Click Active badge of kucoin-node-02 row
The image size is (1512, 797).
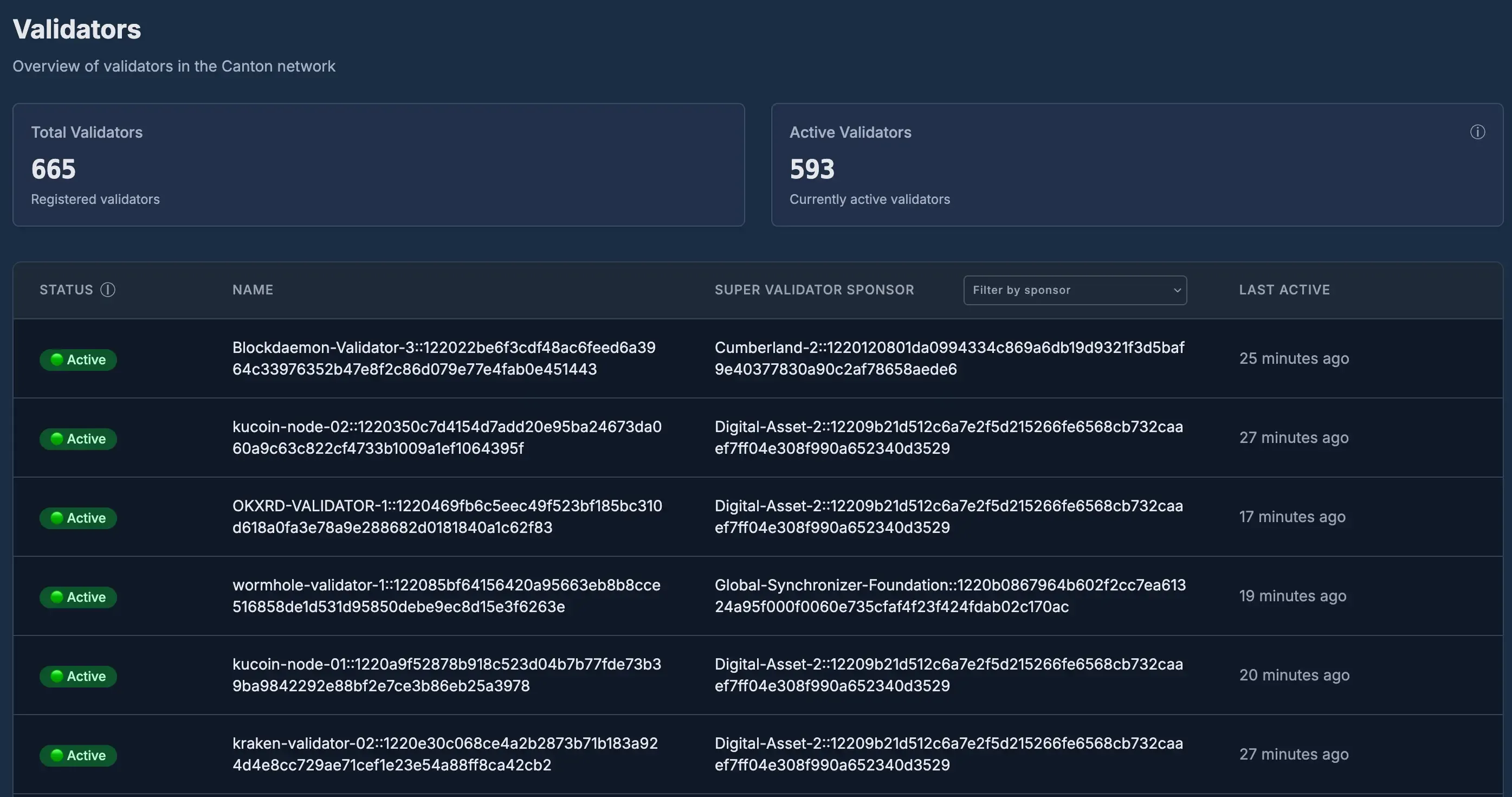click(78, 439)
